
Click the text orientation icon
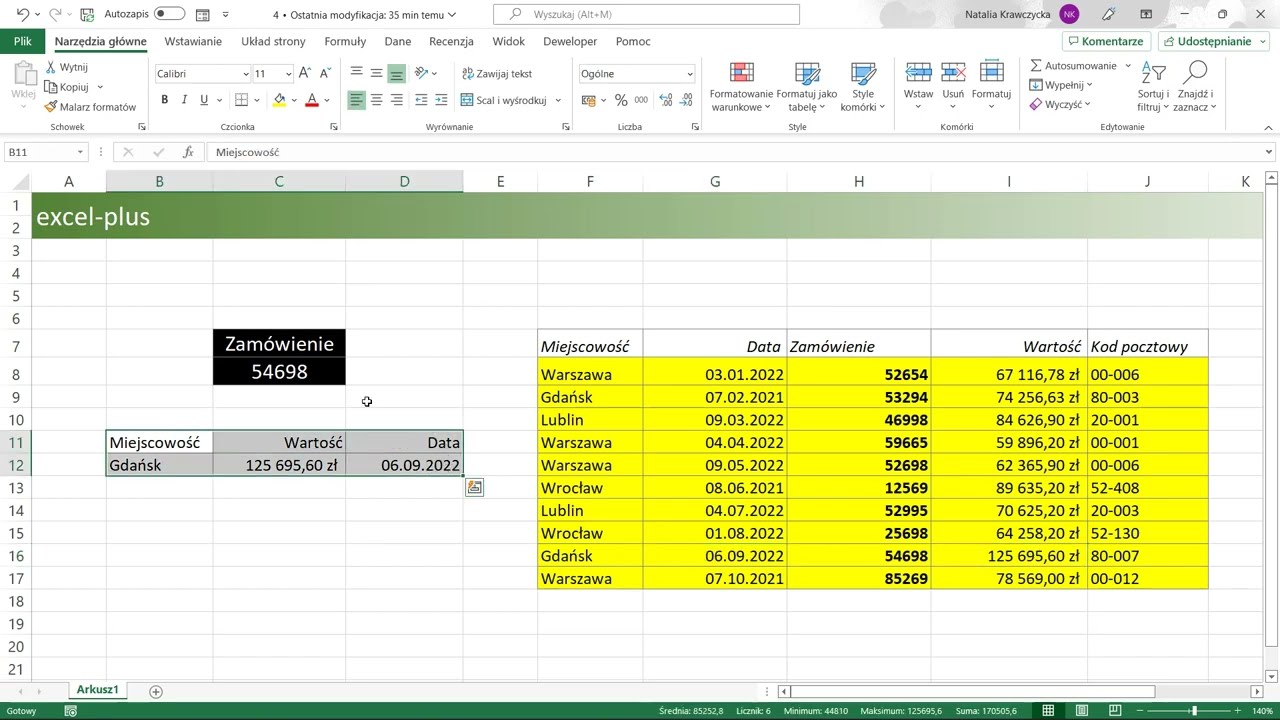[x=421, y=73]
